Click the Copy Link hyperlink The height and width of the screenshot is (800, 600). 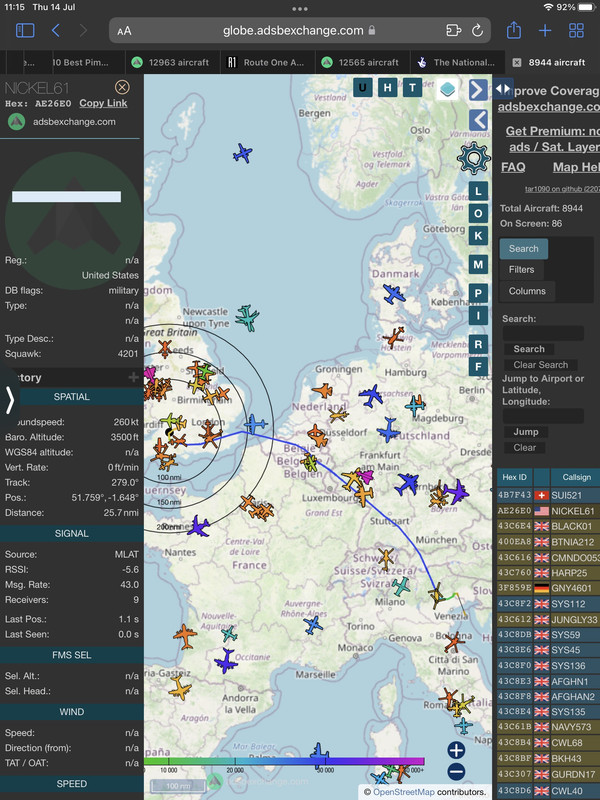click(x=103, y=103)
